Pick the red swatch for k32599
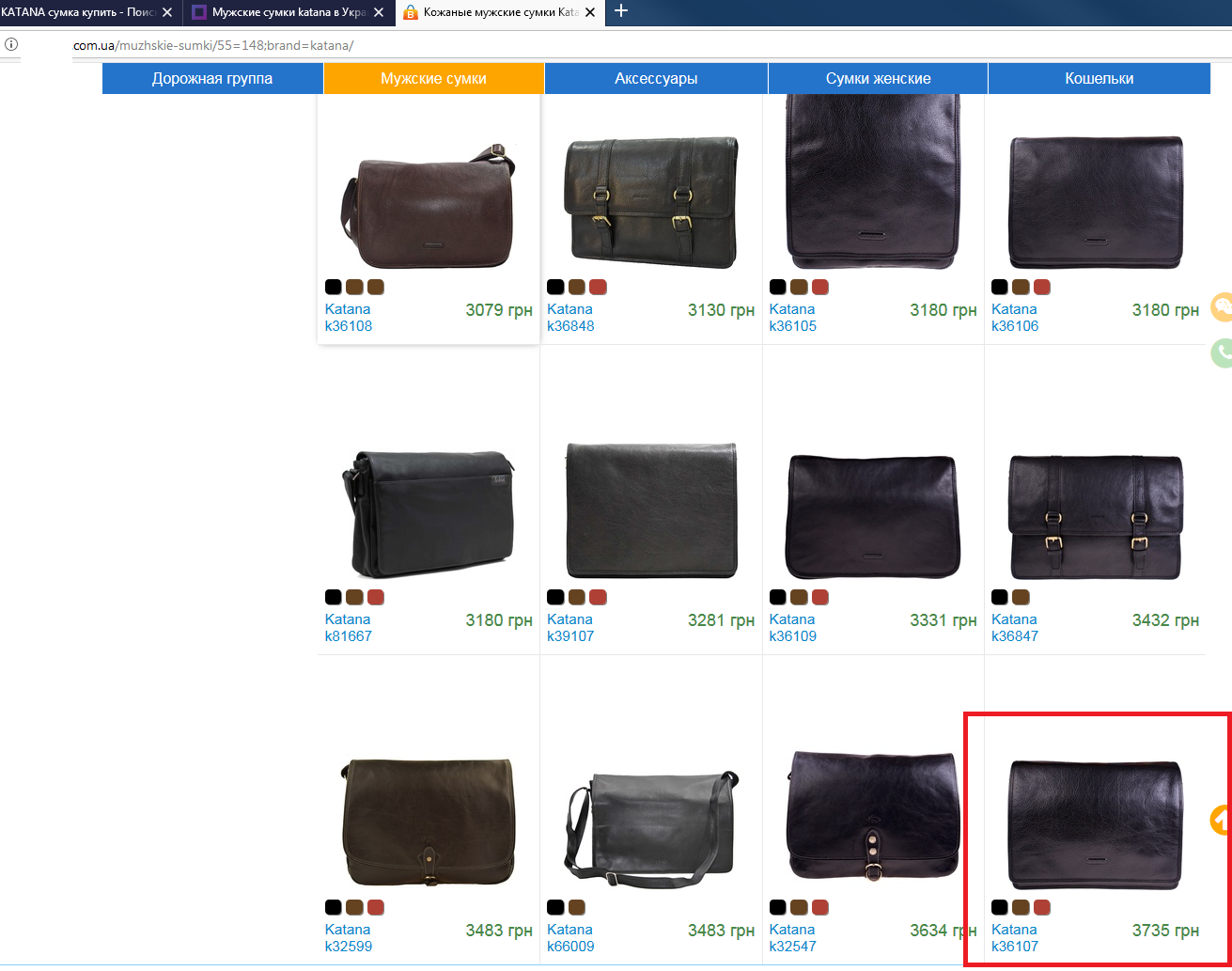 (376, 907)
